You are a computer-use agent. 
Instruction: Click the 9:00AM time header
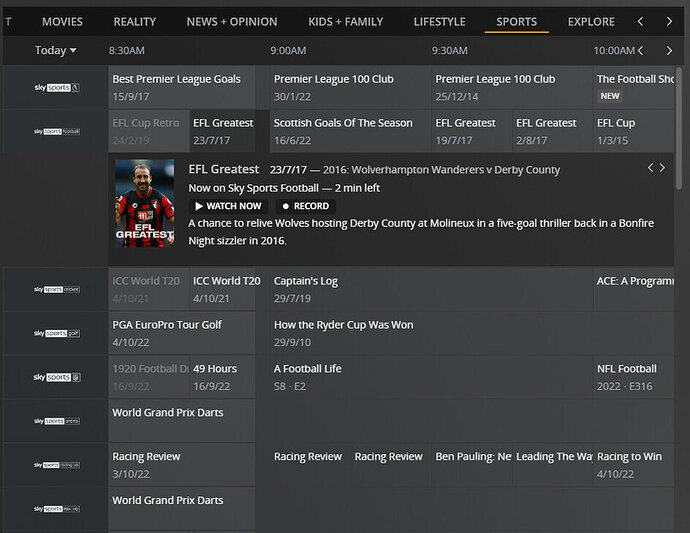[x=288, y=51]
